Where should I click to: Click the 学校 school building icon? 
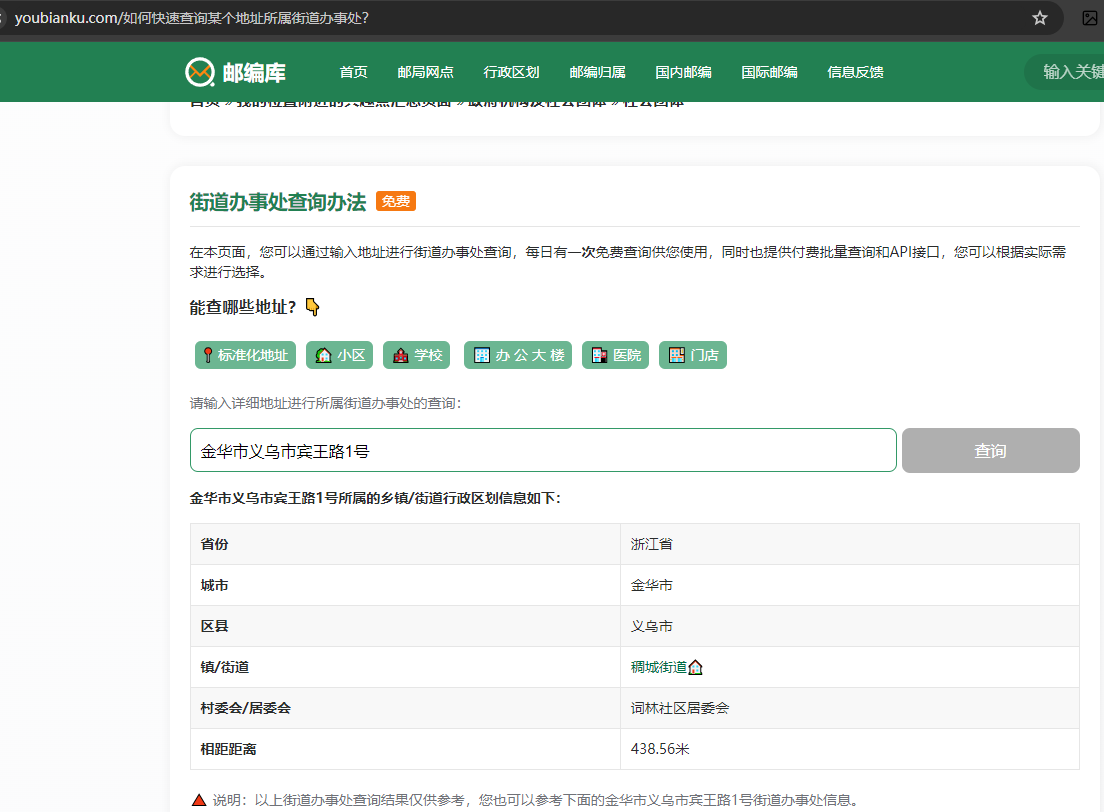click(x=400, y=354)
